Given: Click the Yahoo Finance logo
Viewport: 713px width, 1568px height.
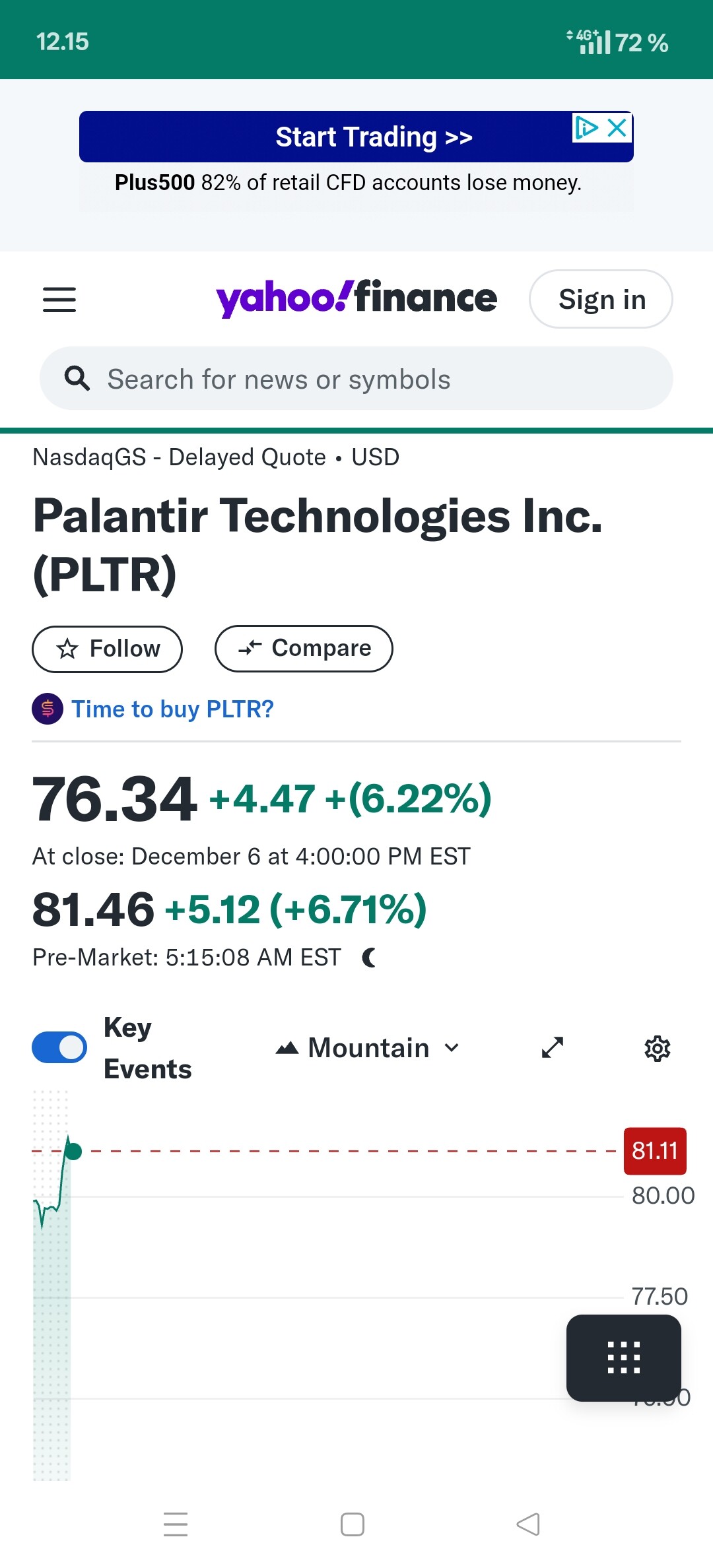Looking at the screenshot, I should pos(356,298).
